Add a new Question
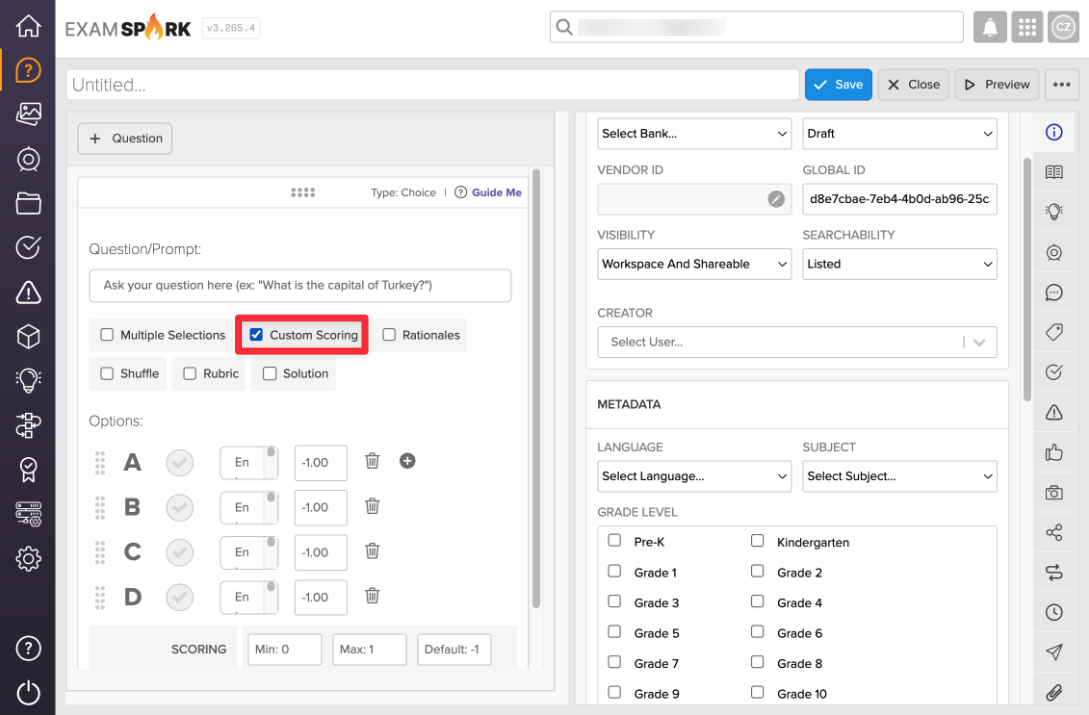The width and height of the screenshot is (1089, 715). tap(125, 138)
